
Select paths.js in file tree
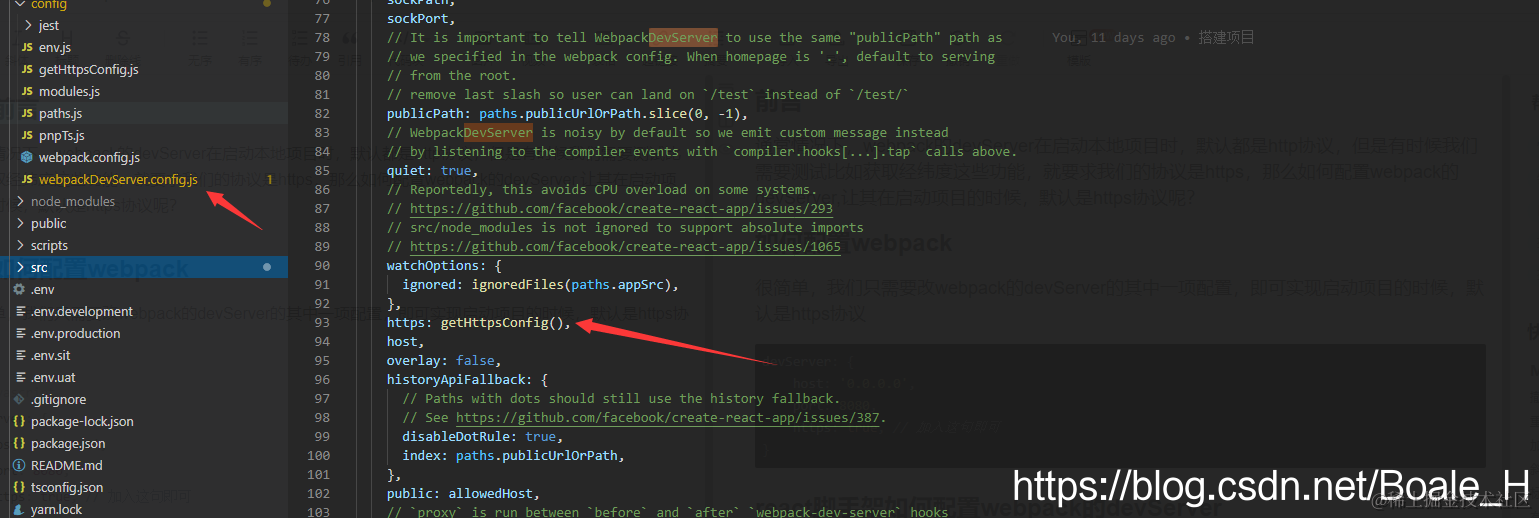click(x=60, y=113)
